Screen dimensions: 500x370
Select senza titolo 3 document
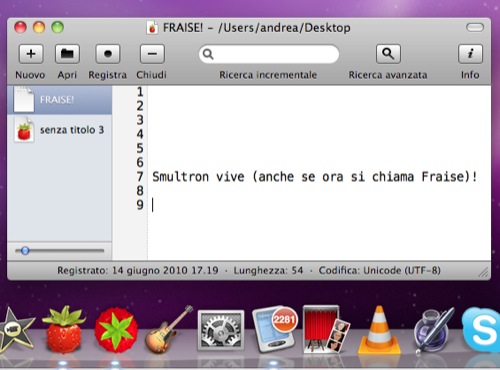click(x=60, y=130)
